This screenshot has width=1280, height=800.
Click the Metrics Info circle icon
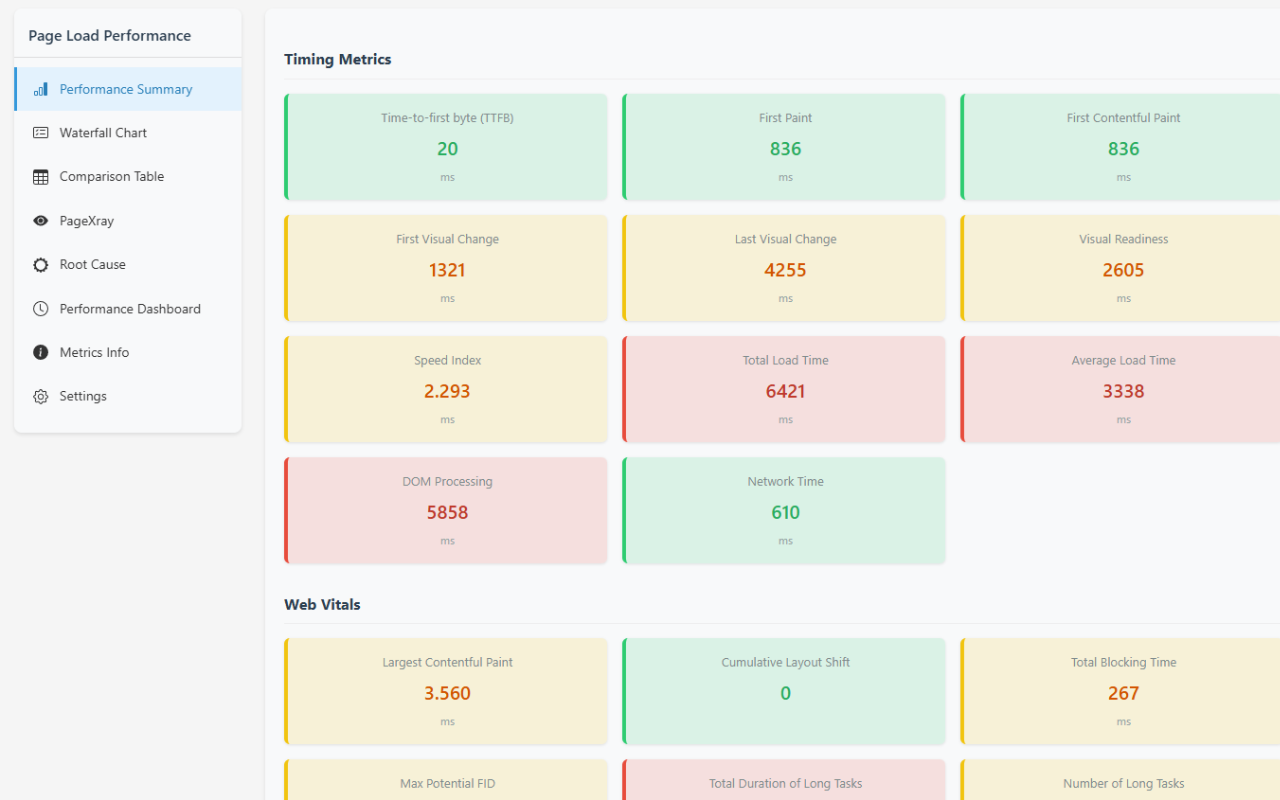(x=40, y=352)
